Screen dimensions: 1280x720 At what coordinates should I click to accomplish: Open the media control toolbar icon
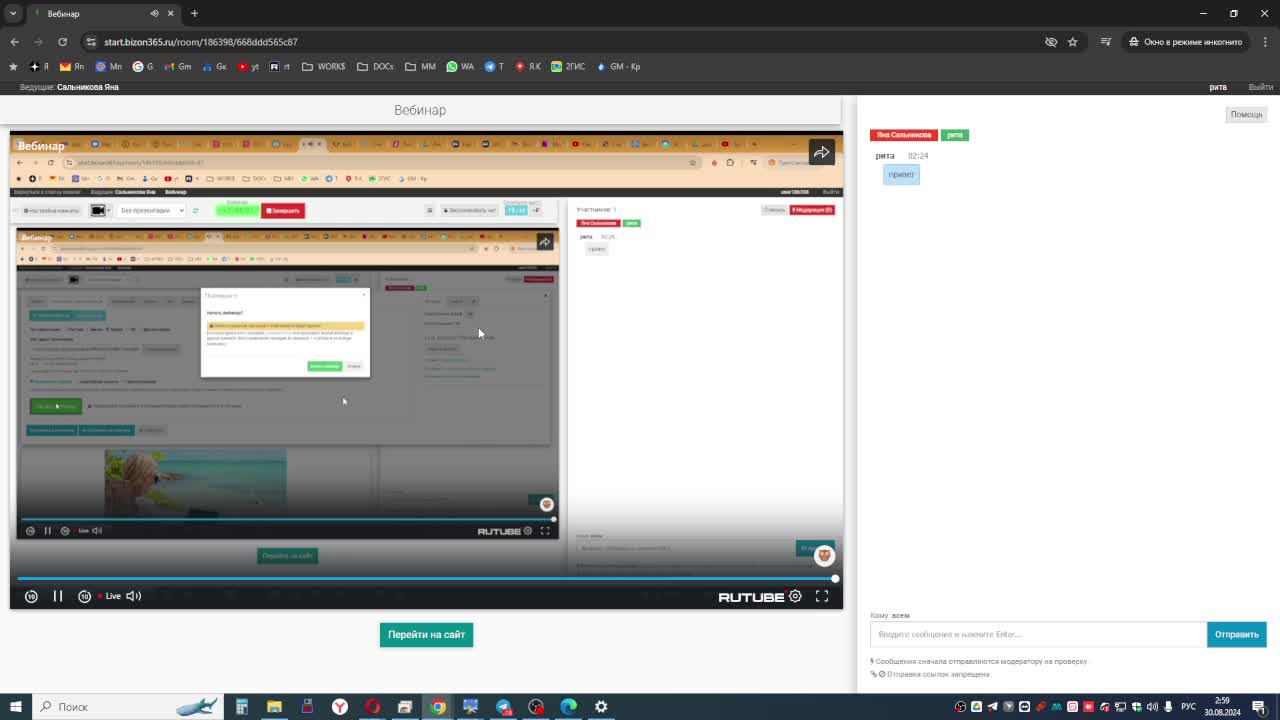coord(1105,42)
